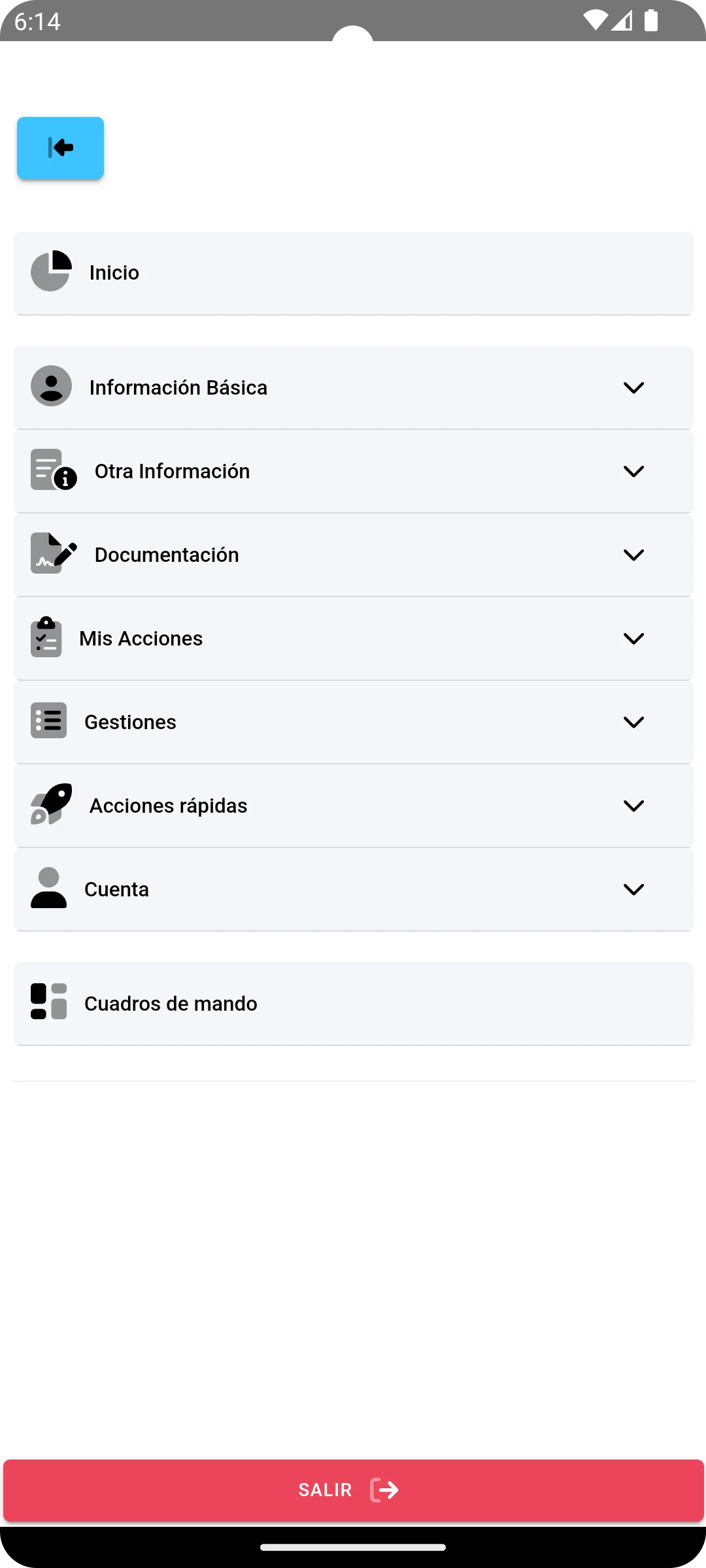Expand the Otra Información chevron

633,471
